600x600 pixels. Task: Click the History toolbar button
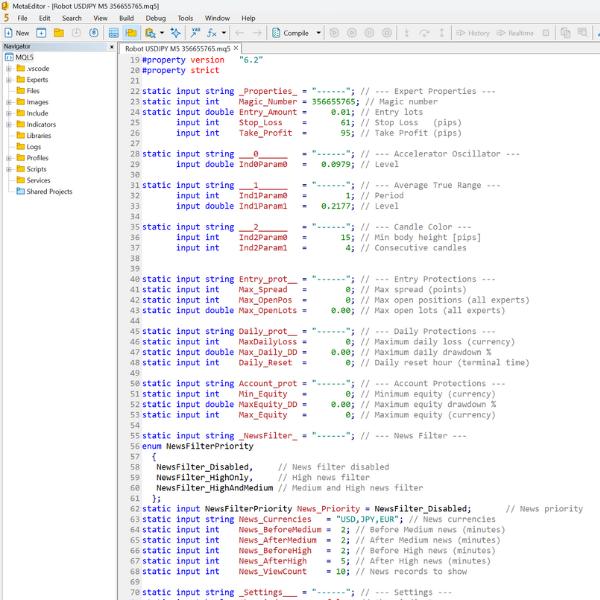pyautogui.click(x=473, y=33)
